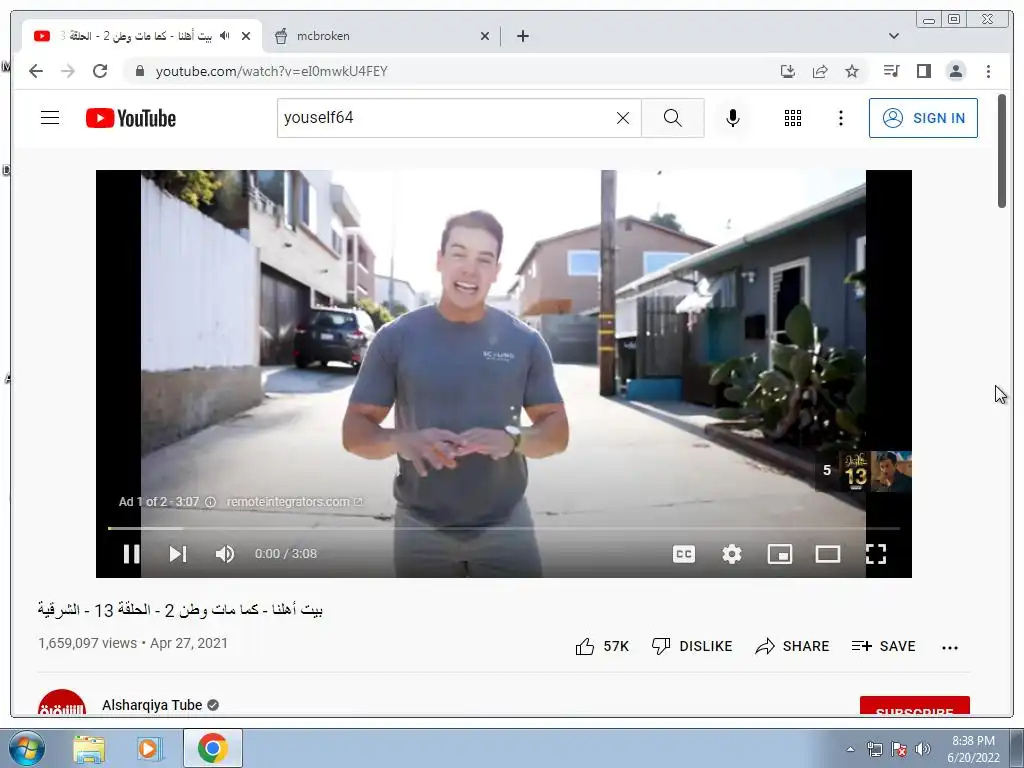
Task: Subscribe to Alsharqiya Tube
Action: click(914, 706)
